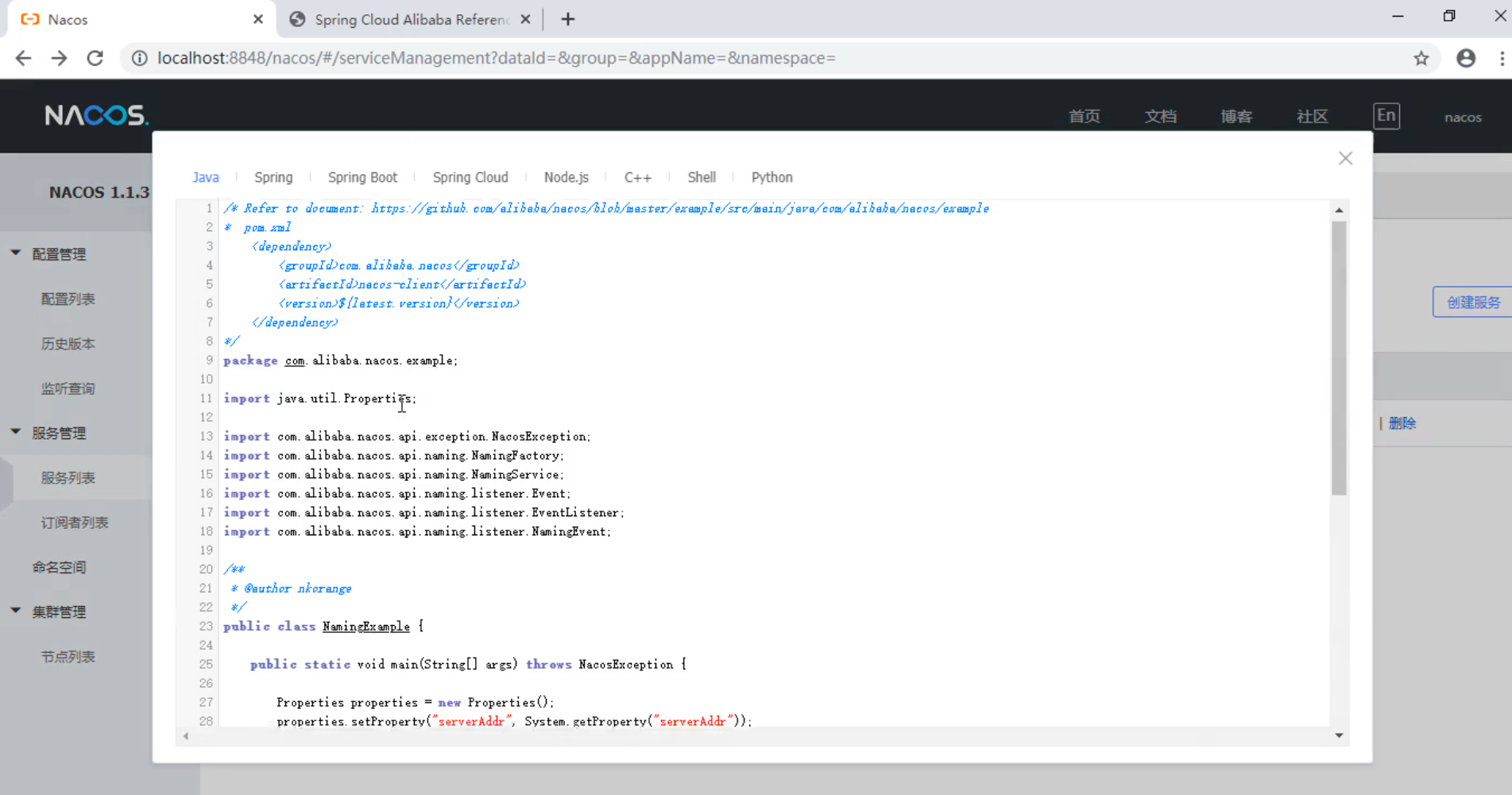Bookmark this page with the star icon
The height and width of the screenshot is (795, 1512).
tap(1421, 58)
